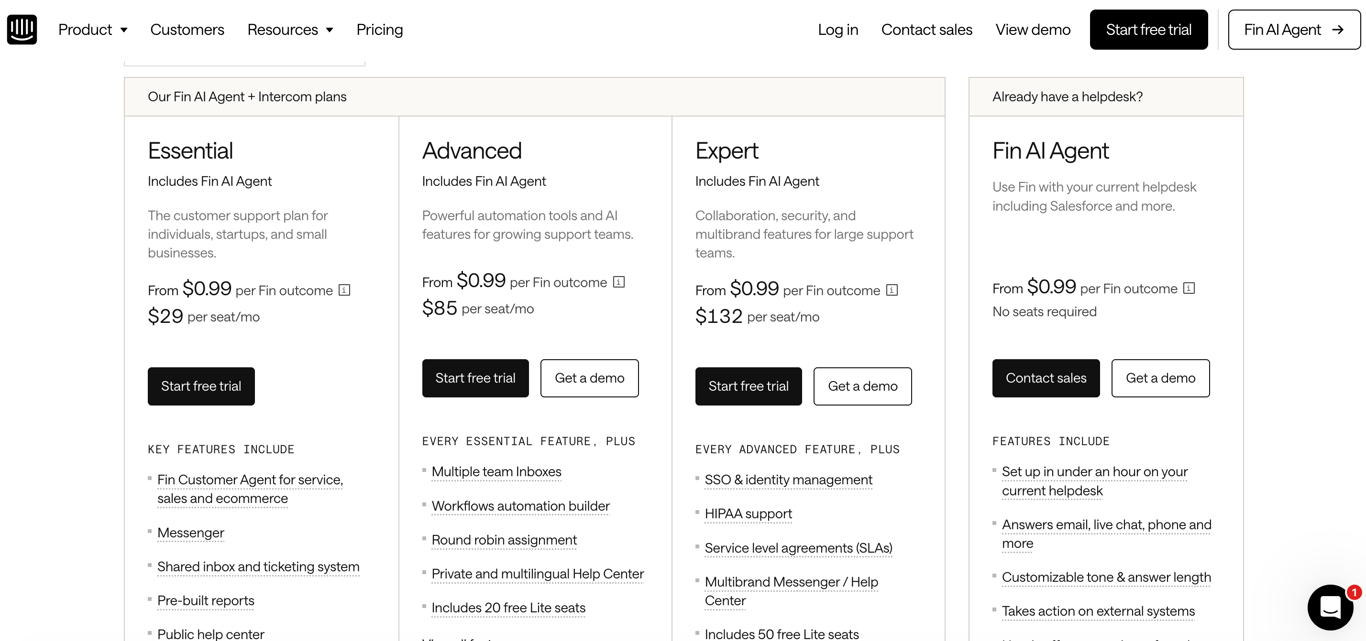Get a demo of Fin AI Agent
Viewport: 1366px width, 641px height.
(1160, 378)
